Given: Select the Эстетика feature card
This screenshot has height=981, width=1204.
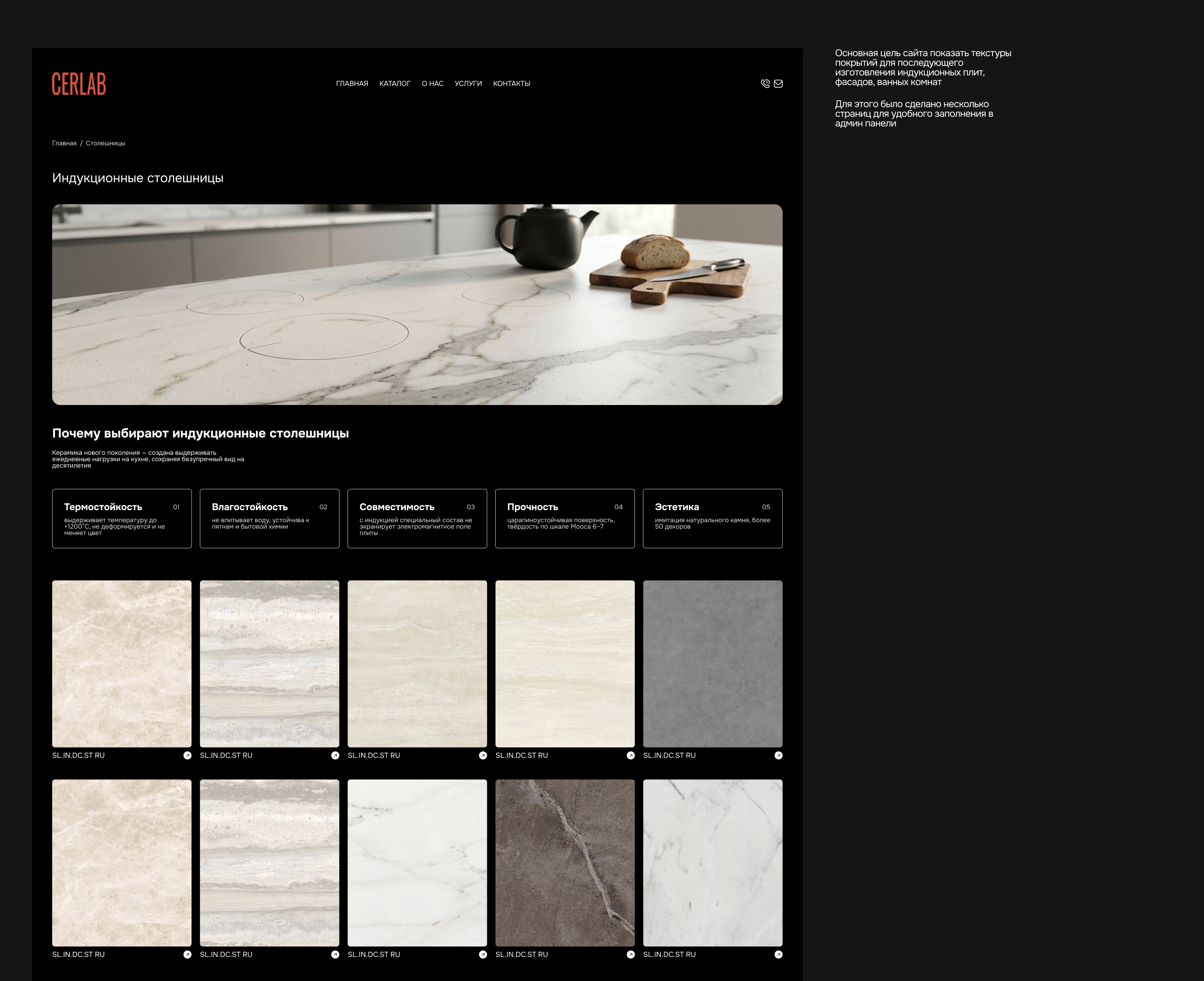Looking at the screenshot, I should pos(713,519).
